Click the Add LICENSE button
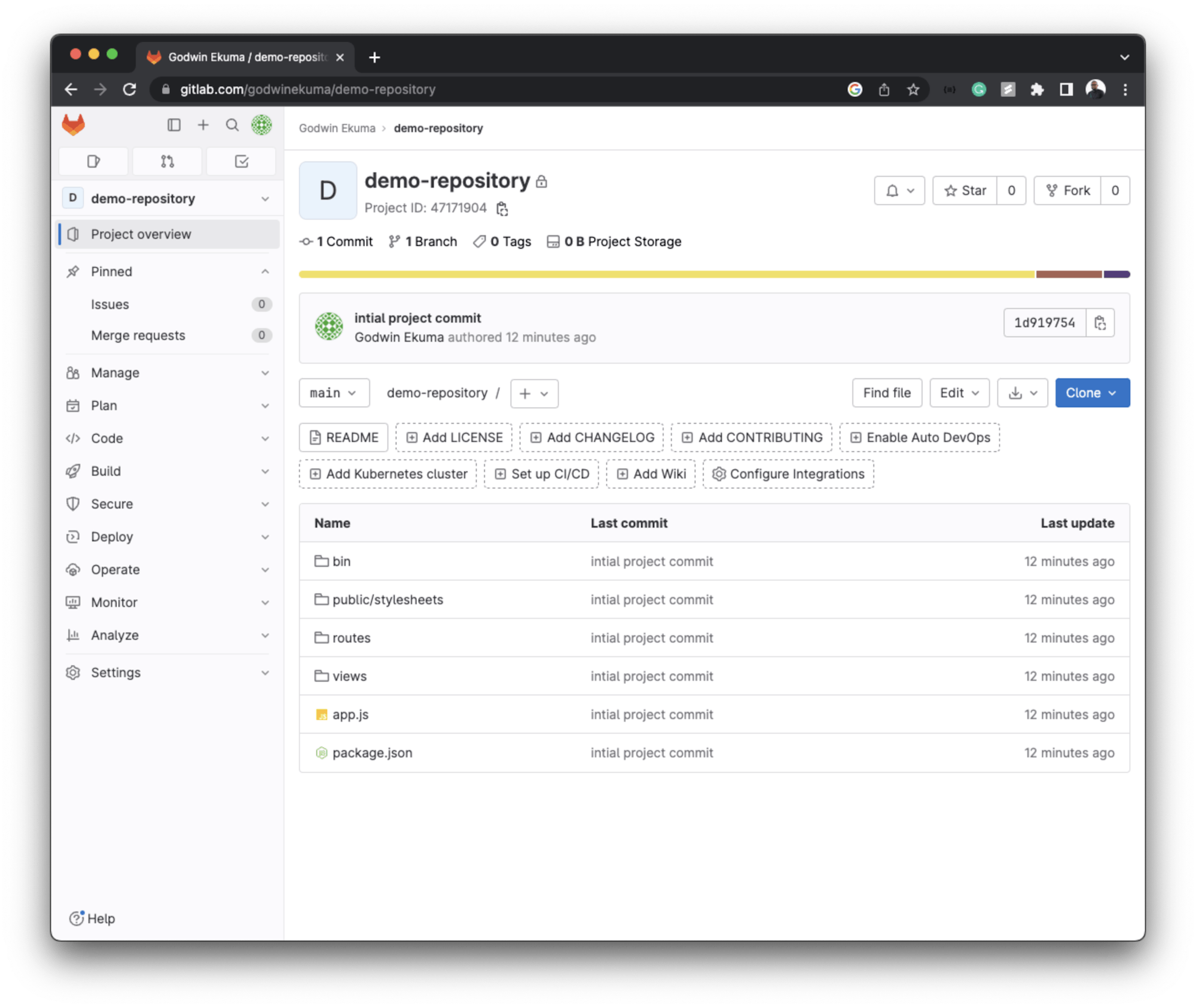Screen dimensions: 1196x1008 pos(454,438)
